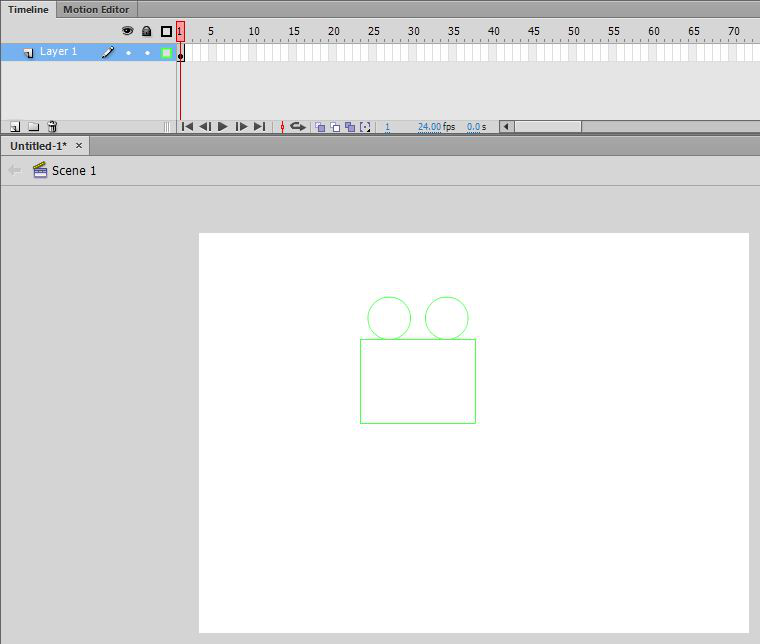Click the frame 70 mark on timeline ruler
Viewport: 760px width, 644px height.
click(734, 31)
